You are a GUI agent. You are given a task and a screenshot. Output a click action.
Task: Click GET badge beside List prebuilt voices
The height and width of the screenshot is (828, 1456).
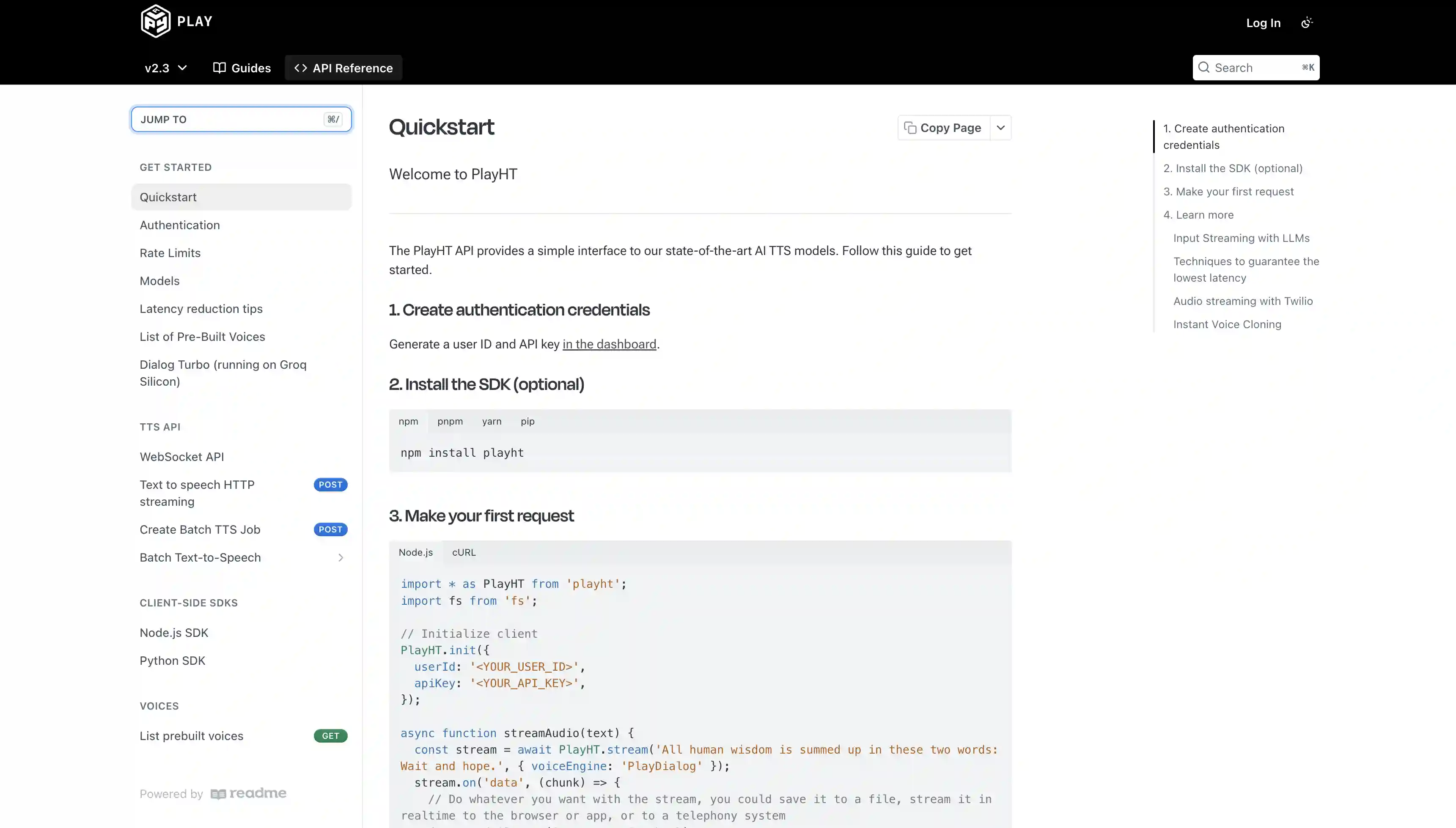330,736
